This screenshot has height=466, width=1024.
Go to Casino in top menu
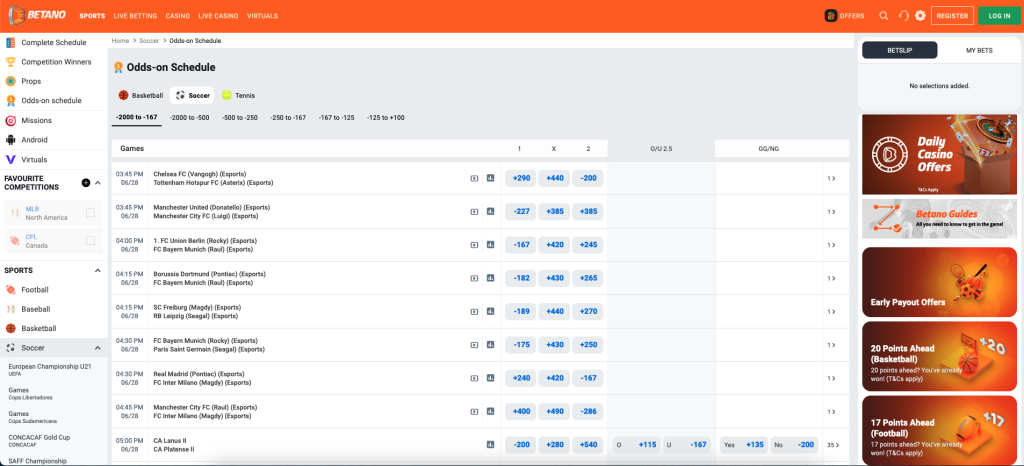point(178,16)
